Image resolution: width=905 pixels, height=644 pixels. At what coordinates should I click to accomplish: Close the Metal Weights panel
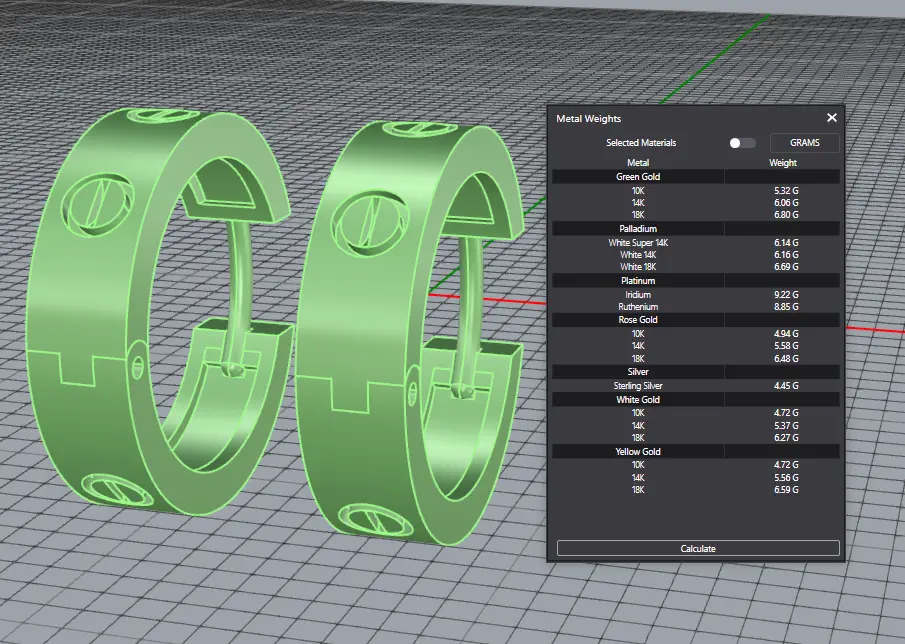pyautogui.click(x=831, y=118)
